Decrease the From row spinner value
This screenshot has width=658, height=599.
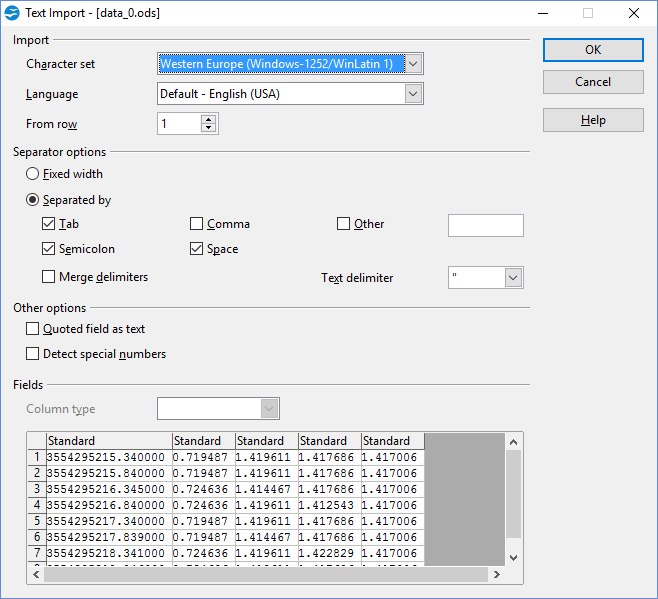(x=208, y=129)
